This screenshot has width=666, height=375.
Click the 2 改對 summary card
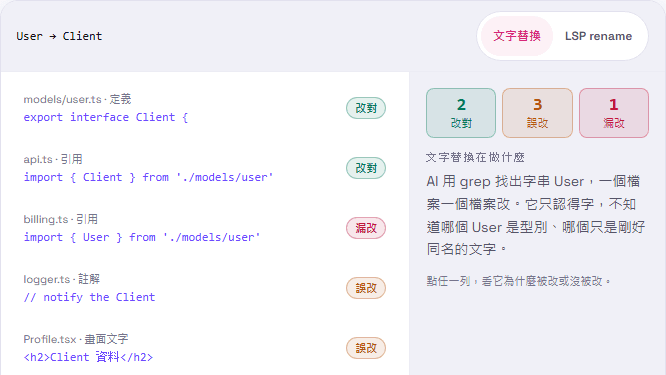click(461, 113)
